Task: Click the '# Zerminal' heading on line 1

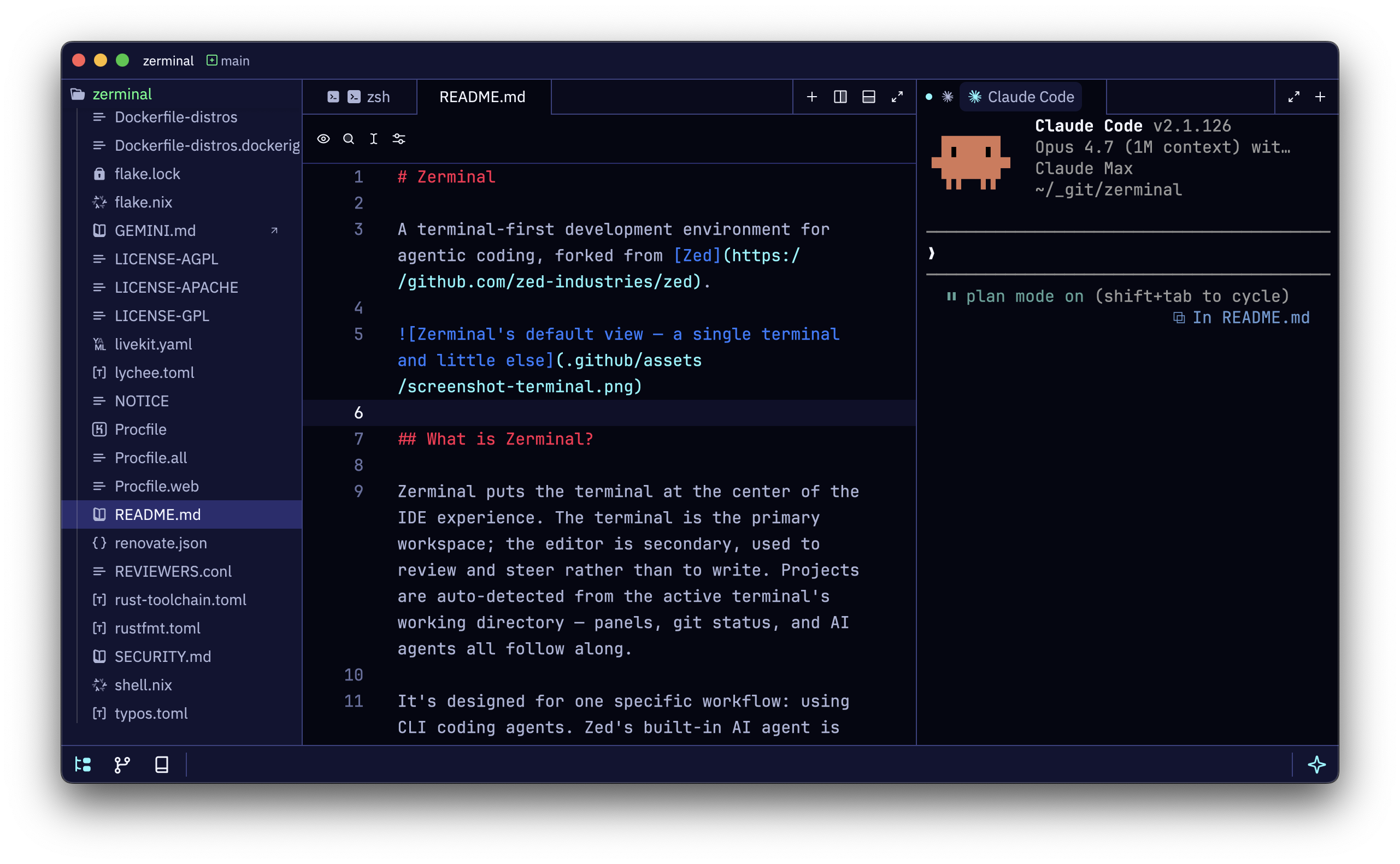Action: (x=446, y=177)
